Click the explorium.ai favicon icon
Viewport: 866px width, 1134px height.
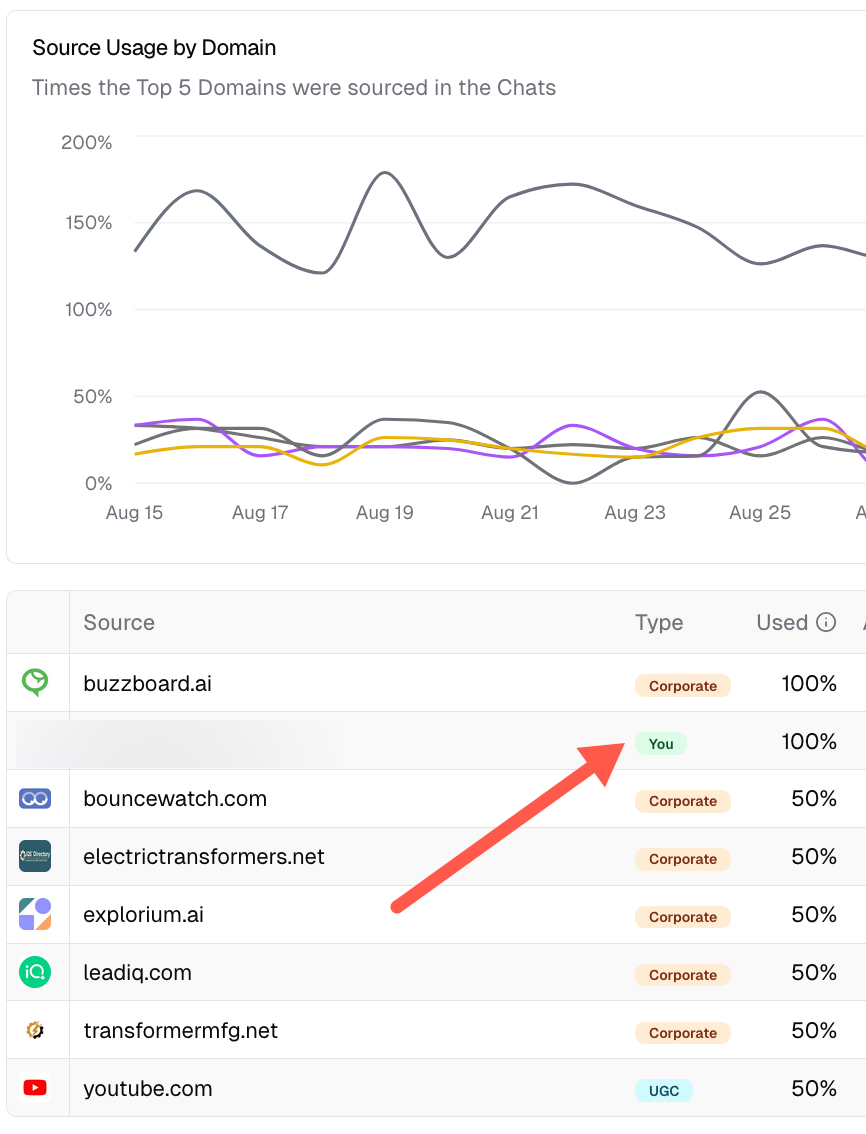35,914
